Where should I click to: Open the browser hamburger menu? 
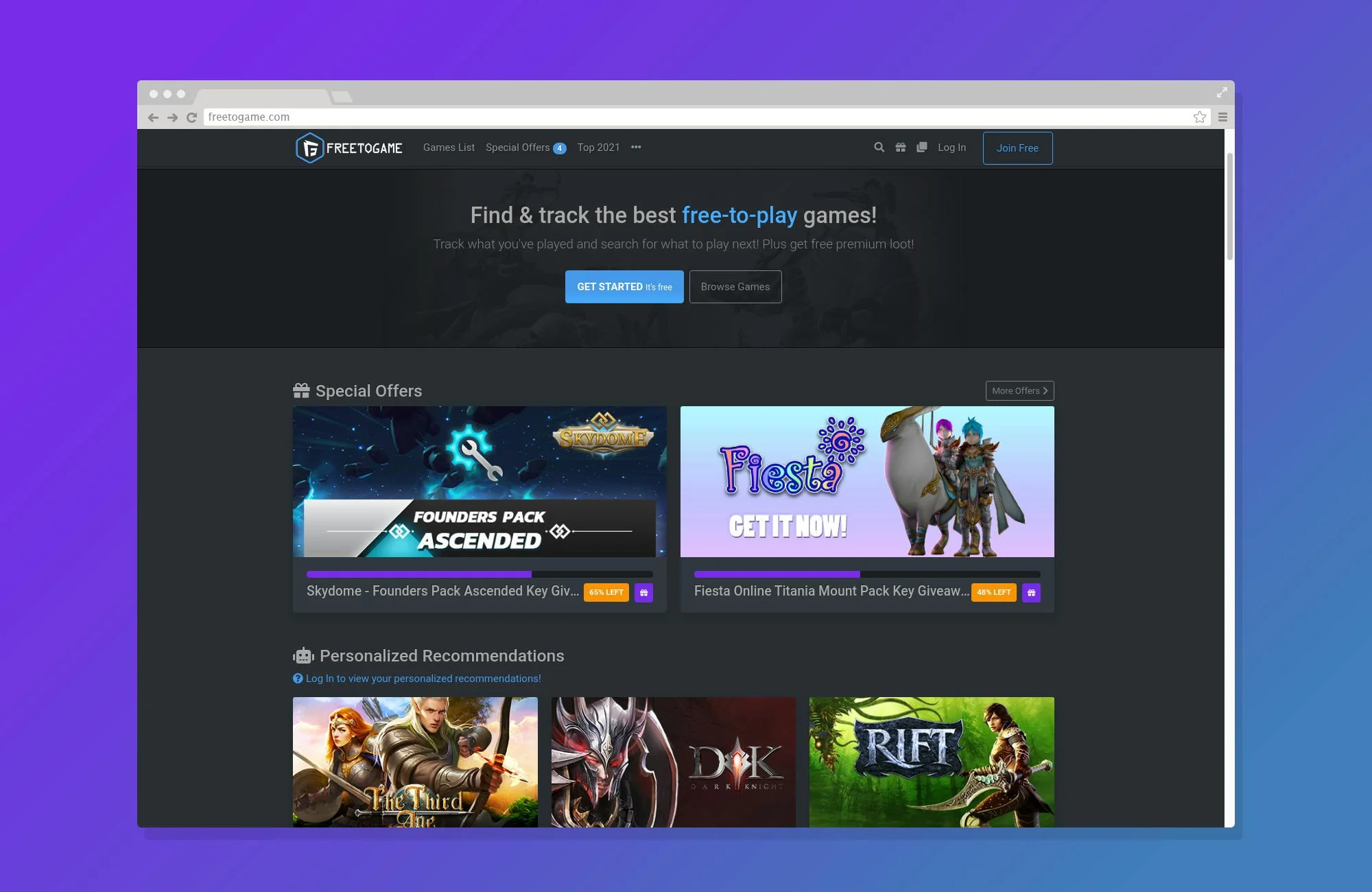point(1222,117)
